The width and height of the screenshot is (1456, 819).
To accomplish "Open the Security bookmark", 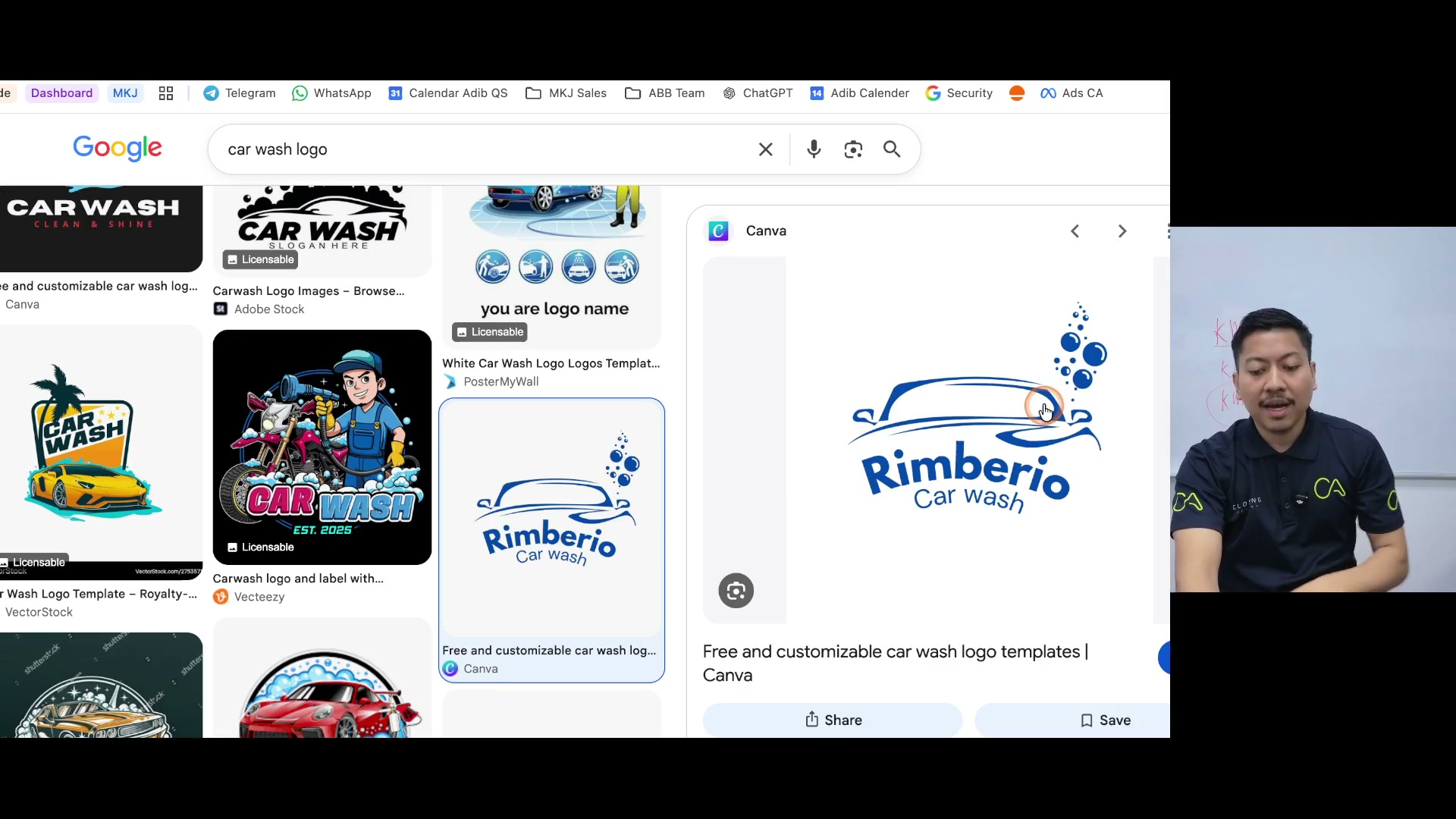I will pyautogui.click(x=959, y=93).
